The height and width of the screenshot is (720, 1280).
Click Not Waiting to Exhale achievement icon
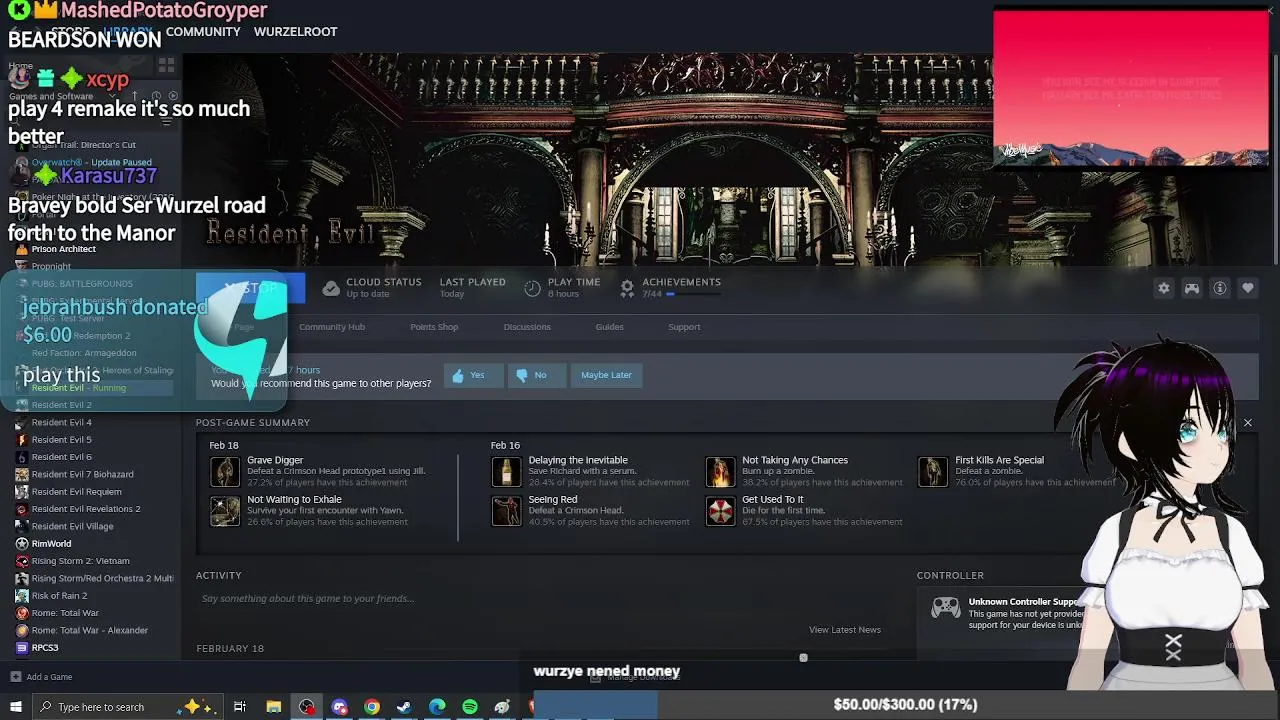225,510
